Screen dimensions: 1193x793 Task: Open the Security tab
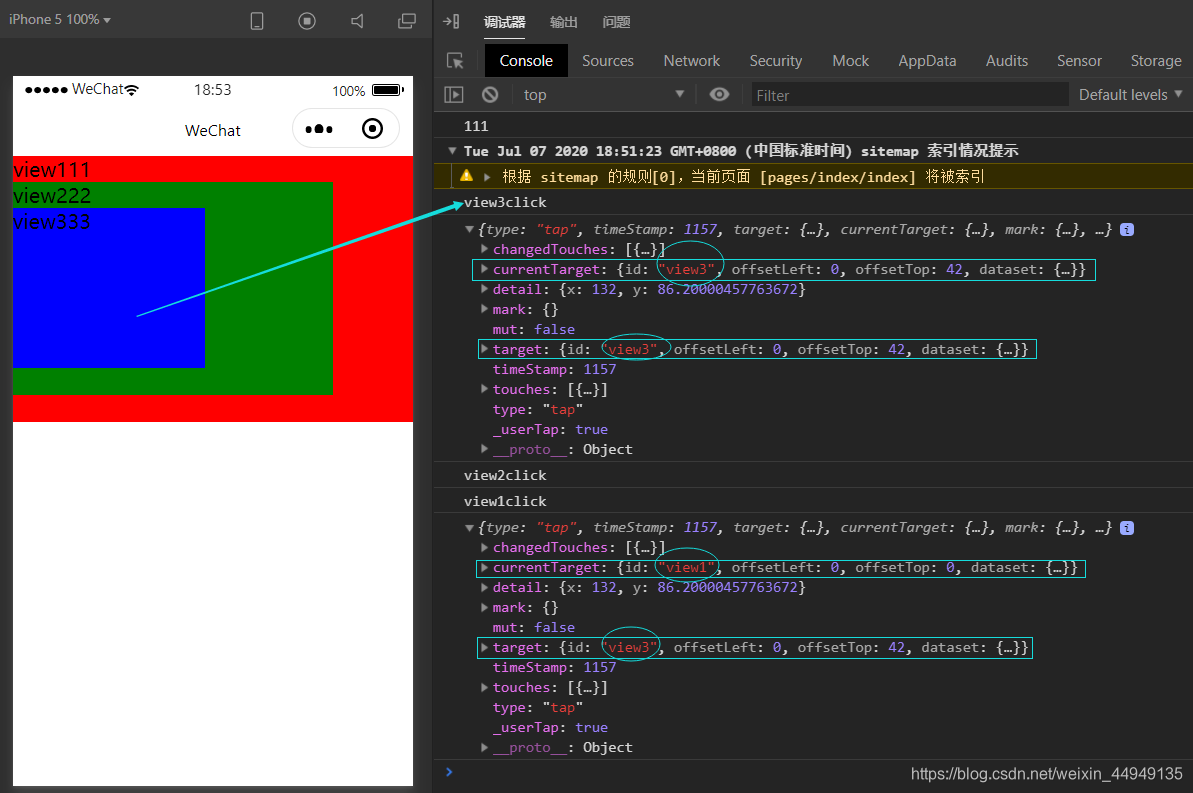point(776,61)
